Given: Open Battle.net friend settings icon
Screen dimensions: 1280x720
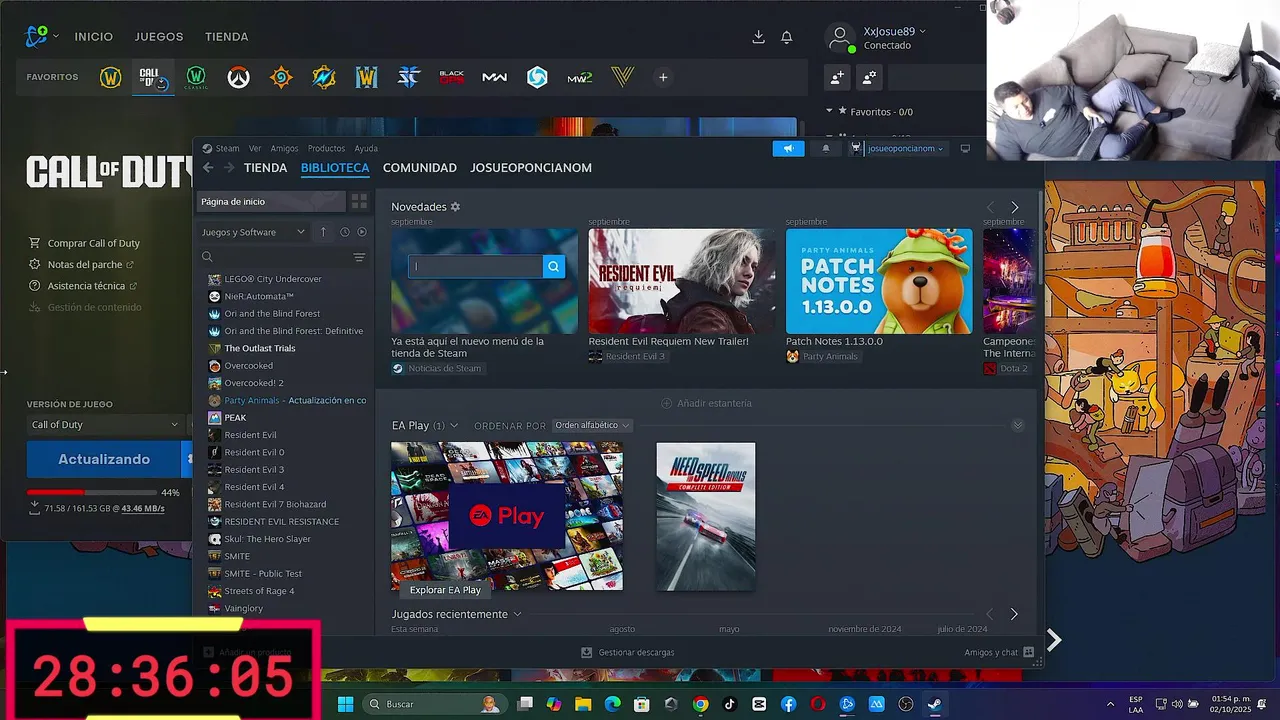Looking at the screenshot, I should pos(869,77).
